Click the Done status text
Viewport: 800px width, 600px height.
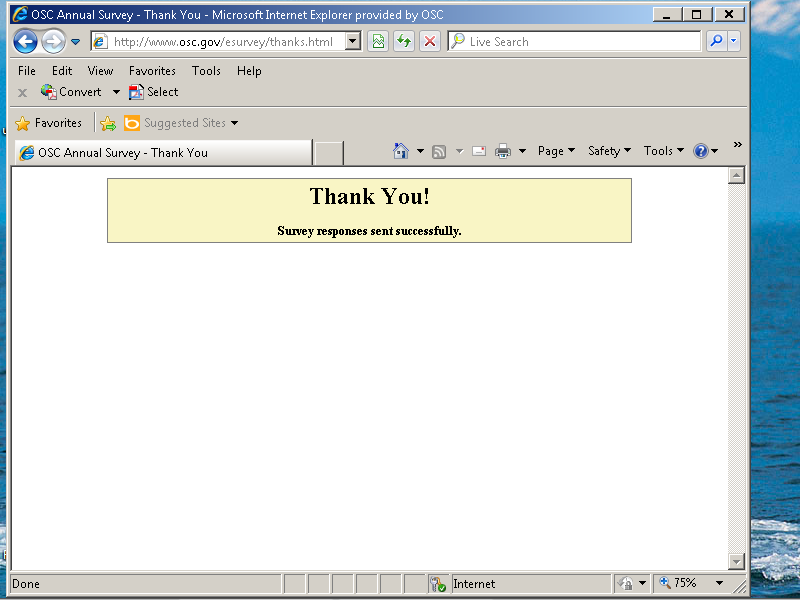tap(26, 584)
